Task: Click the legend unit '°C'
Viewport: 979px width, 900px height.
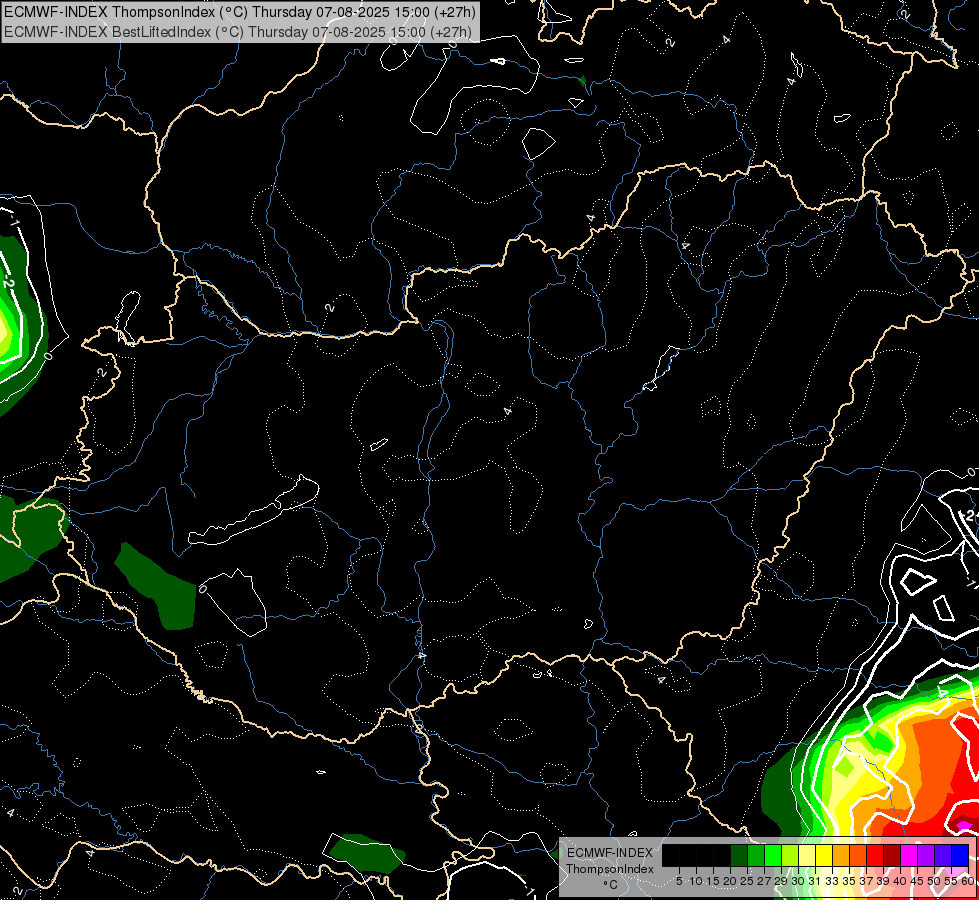Action: coord(610,885)
